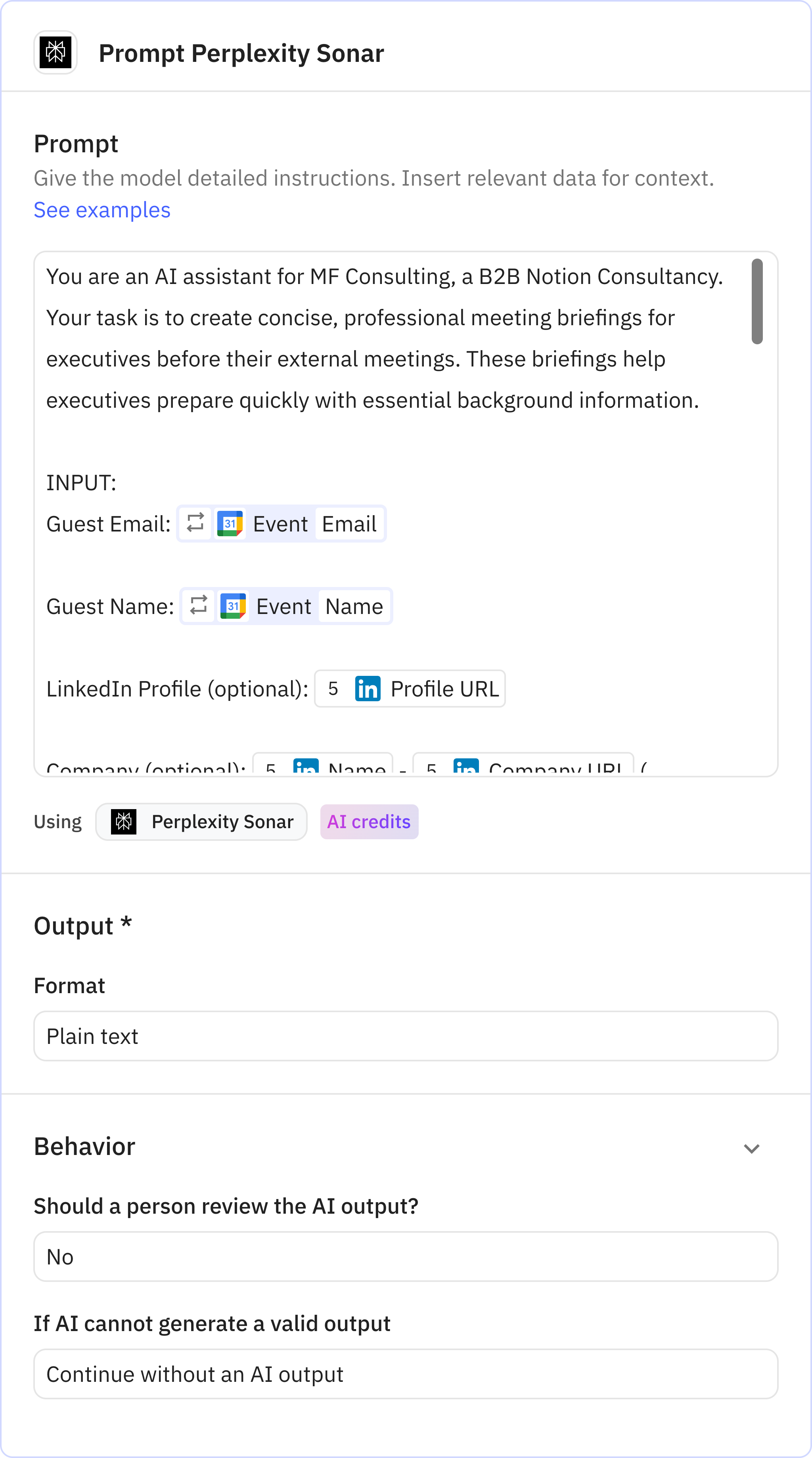Viewport: 812px width, 1458px height.
Task: Click the loop icon beside Guest Email
Action: (195, 523)
